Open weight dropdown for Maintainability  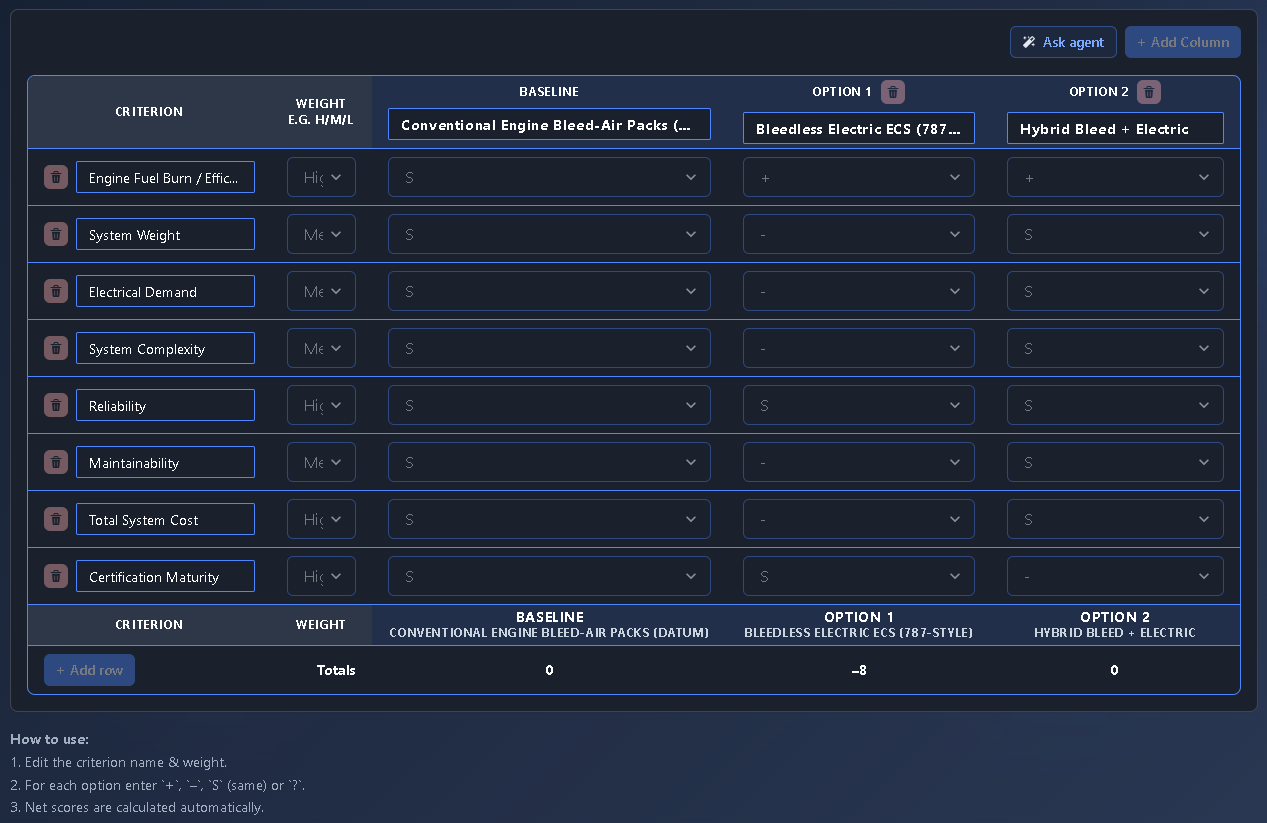click(x=321, y=462)
